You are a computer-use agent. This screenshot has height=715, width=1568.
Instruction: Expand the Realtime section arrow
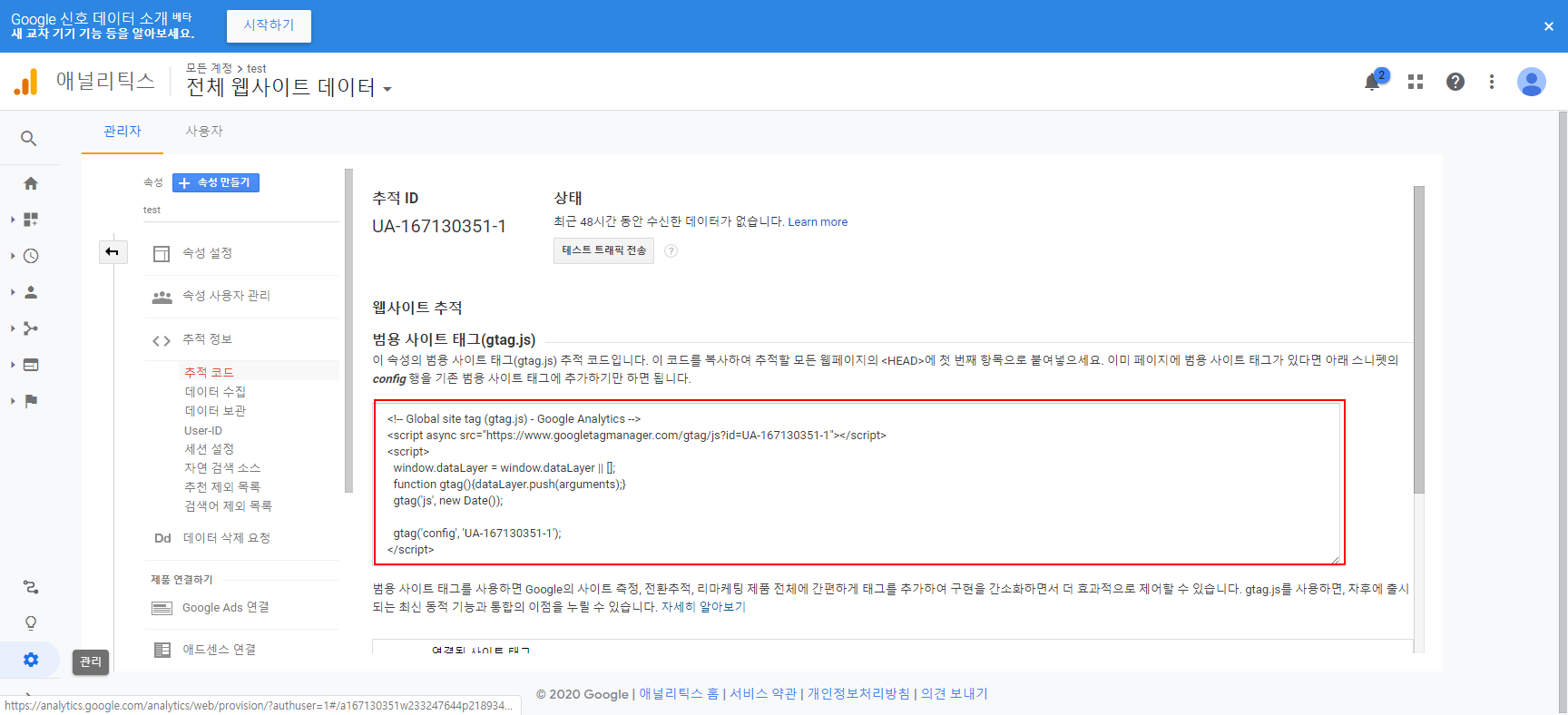(13, 256)
